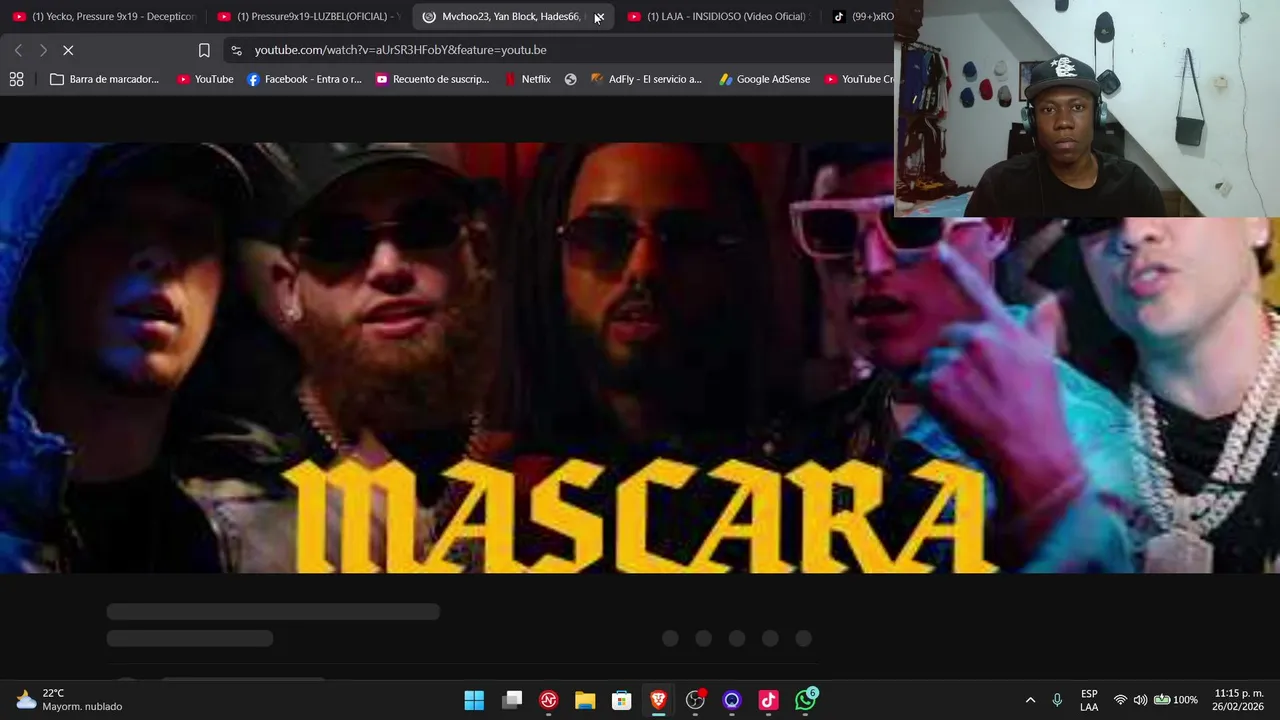Open the purple circular app on taskbar

coord(732,700)
